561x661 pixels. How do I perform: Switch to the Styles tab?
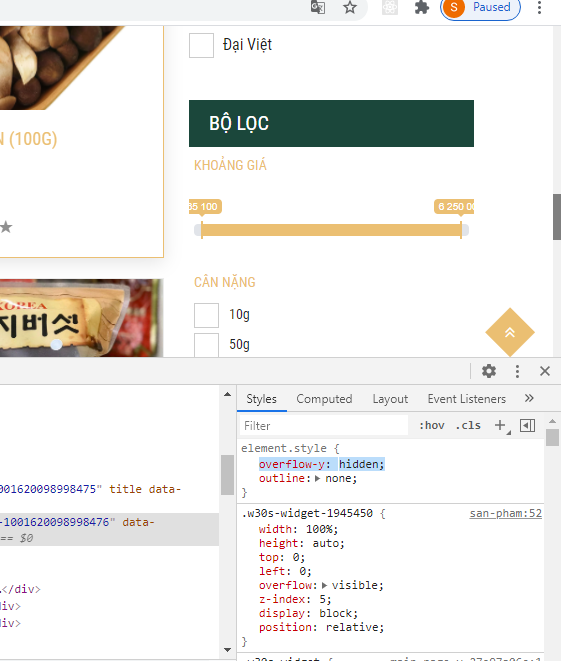point(261,399)
